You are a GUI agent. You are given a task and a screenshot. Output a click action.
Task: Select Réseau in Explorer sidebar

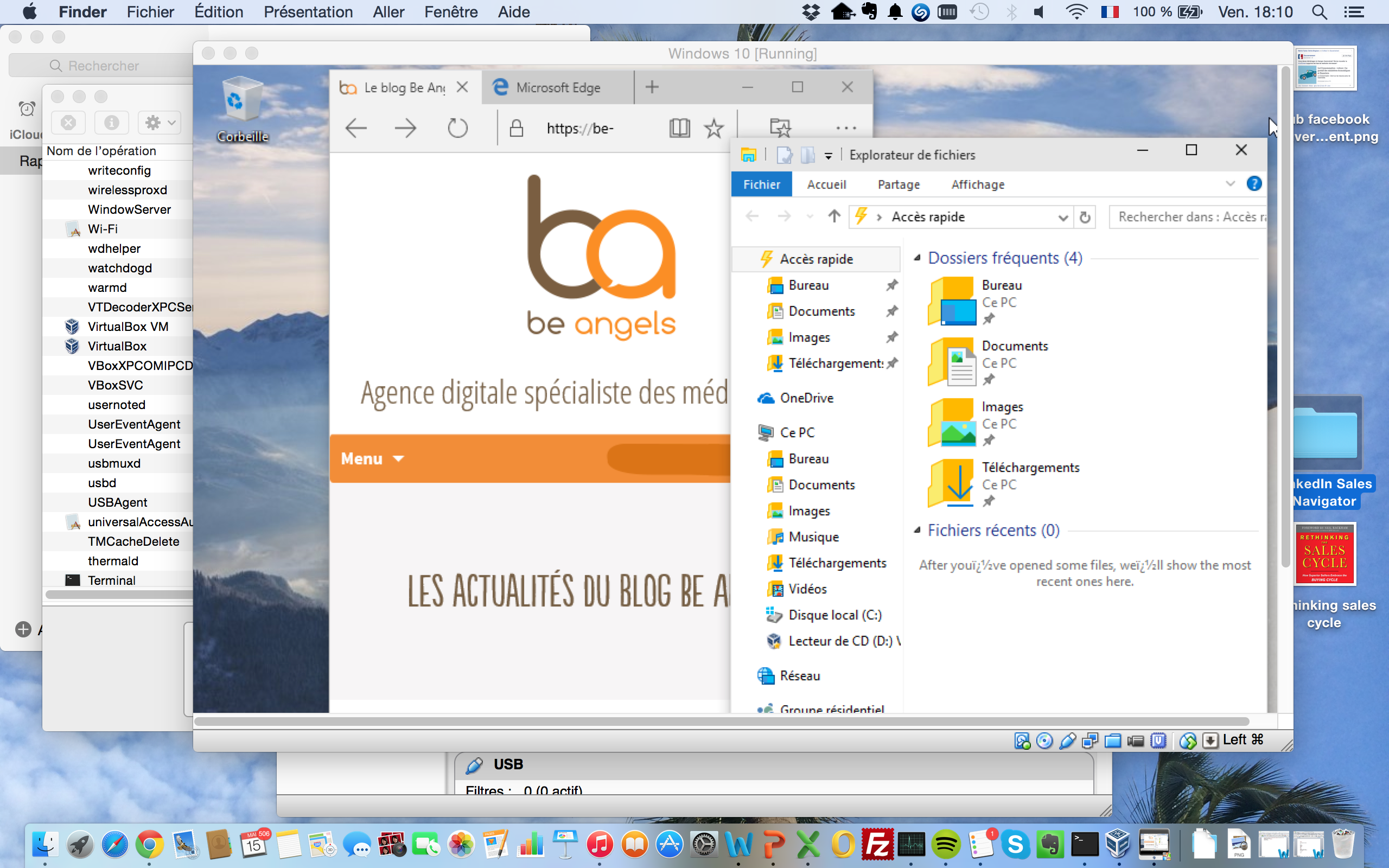pos(800,676)
